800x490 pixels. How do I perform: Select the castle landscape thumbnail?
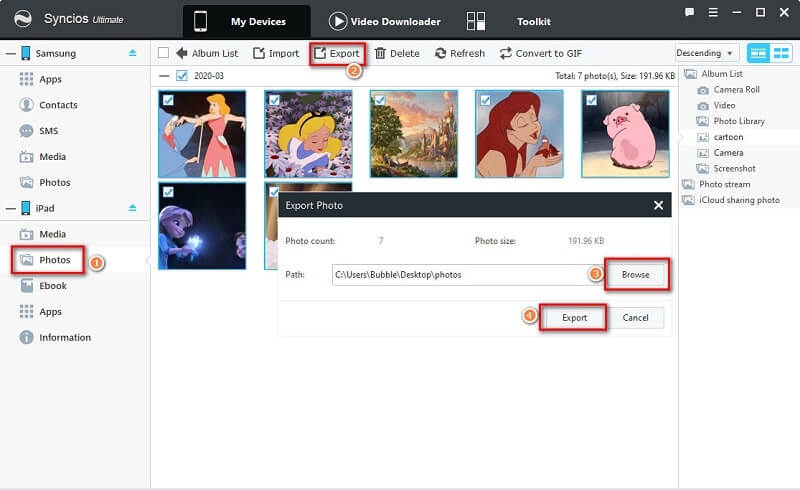point(414,134)
